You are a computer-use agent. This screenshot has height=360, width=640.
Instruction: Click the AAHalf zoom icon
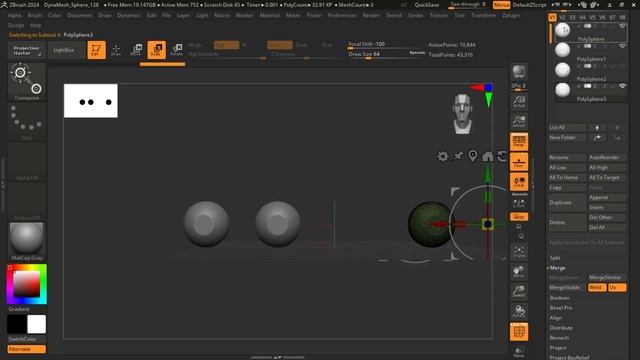click(x=519, y=121)
